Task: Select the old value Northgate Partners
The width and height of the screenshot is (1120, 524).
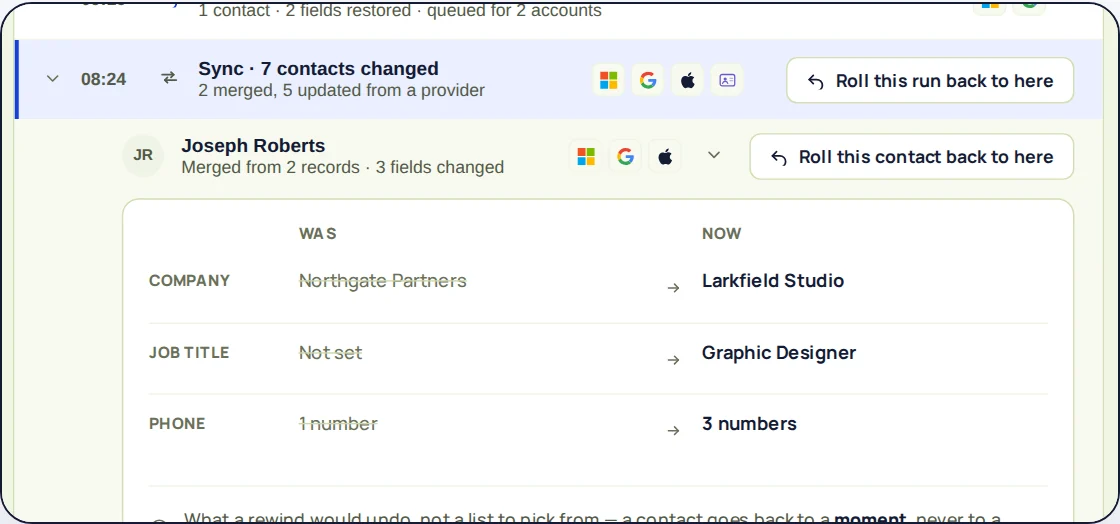Action: click(x=382, y=281)
